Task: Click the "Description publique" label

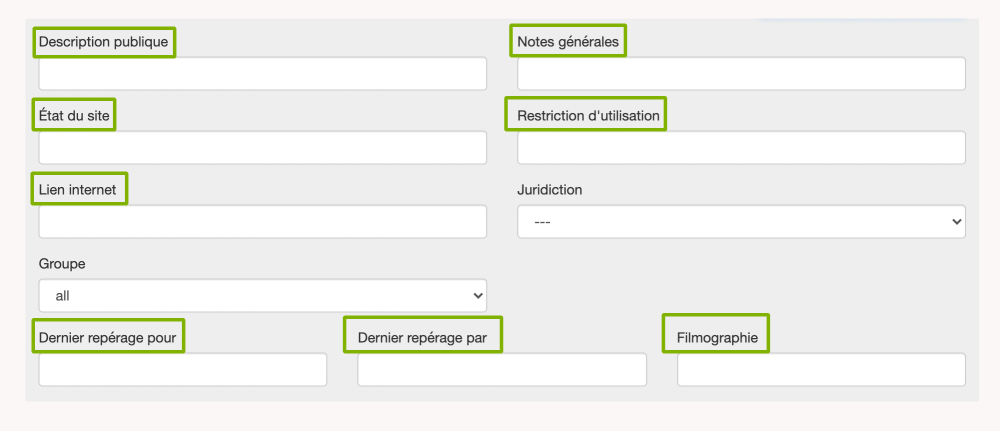Action: coord(103,42)
